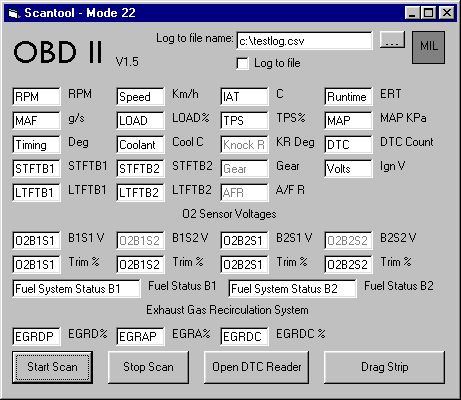Click the O2B2S2 Trim % field
This screenshot has width=461, height=400.
pyautogui.click(x=348, y=265)
